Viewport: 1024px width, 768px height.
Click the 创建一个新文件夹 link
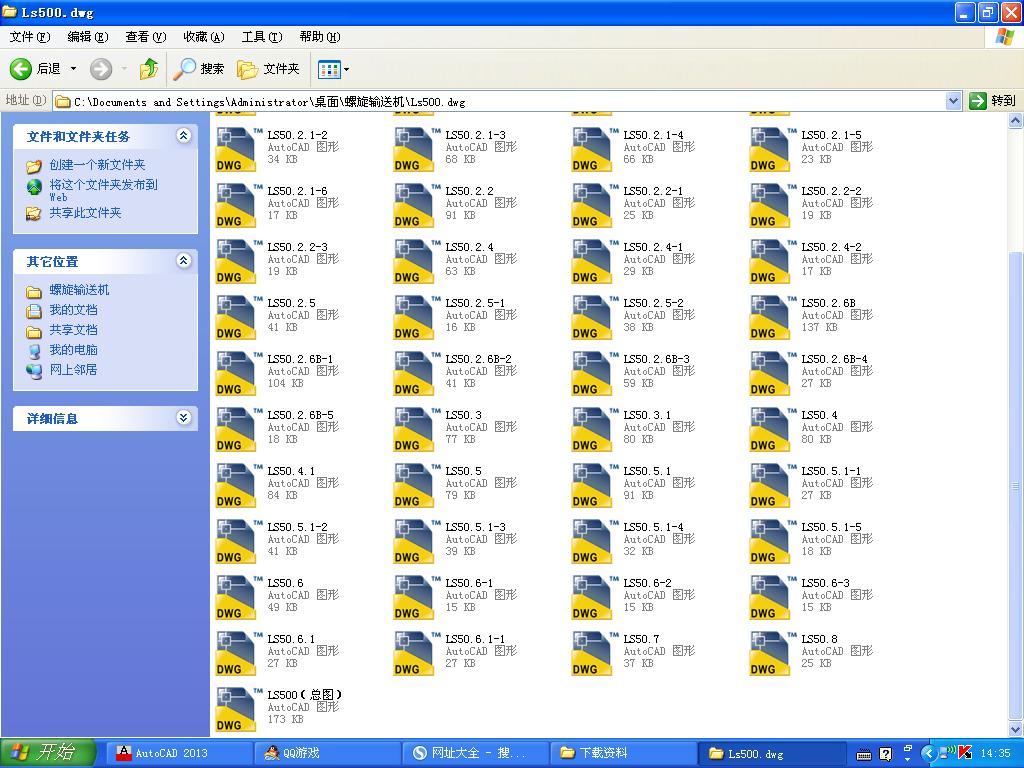[97, 165]
